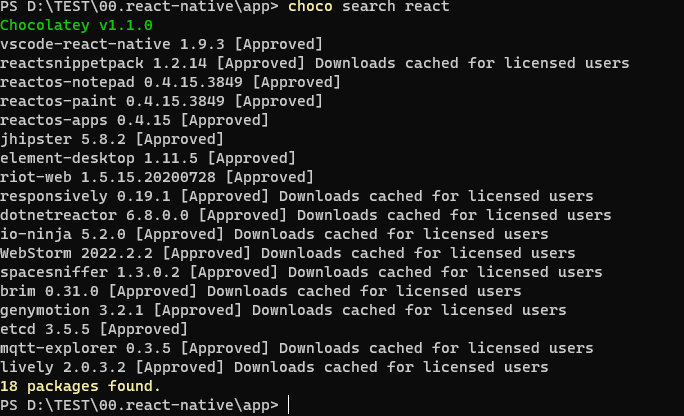Viewport: 684px width, 416px height.
Task: Select the 'genymotion 3.2.1' entry
Action: click(283, 310)
